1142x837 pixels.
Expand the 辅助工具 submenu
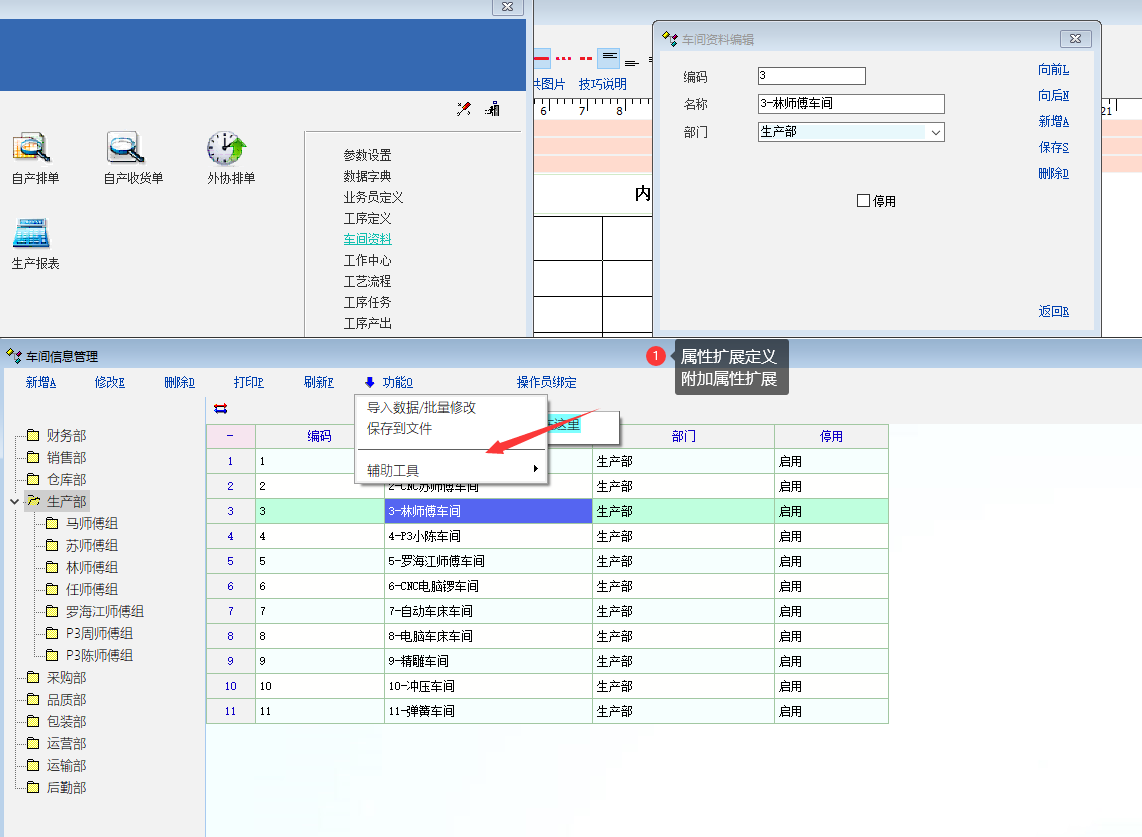452,470
